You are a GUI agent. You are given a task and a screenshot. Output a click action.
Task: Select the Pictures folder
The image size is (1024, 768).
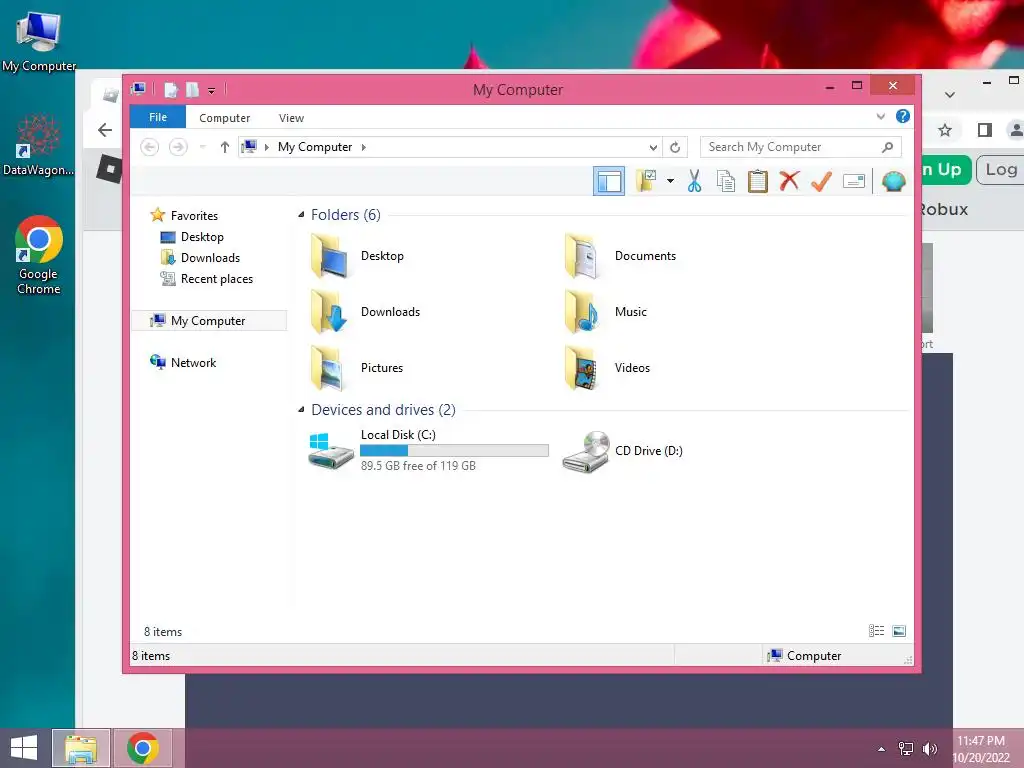pyautogui.click(x=357, y=368)
